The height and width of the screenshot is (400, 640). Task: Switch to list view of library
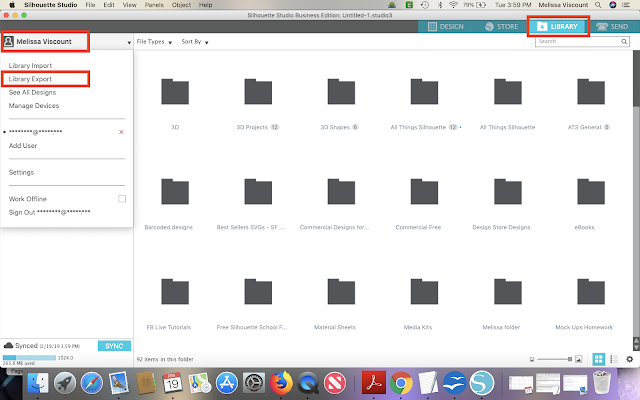tap(614, 359)
